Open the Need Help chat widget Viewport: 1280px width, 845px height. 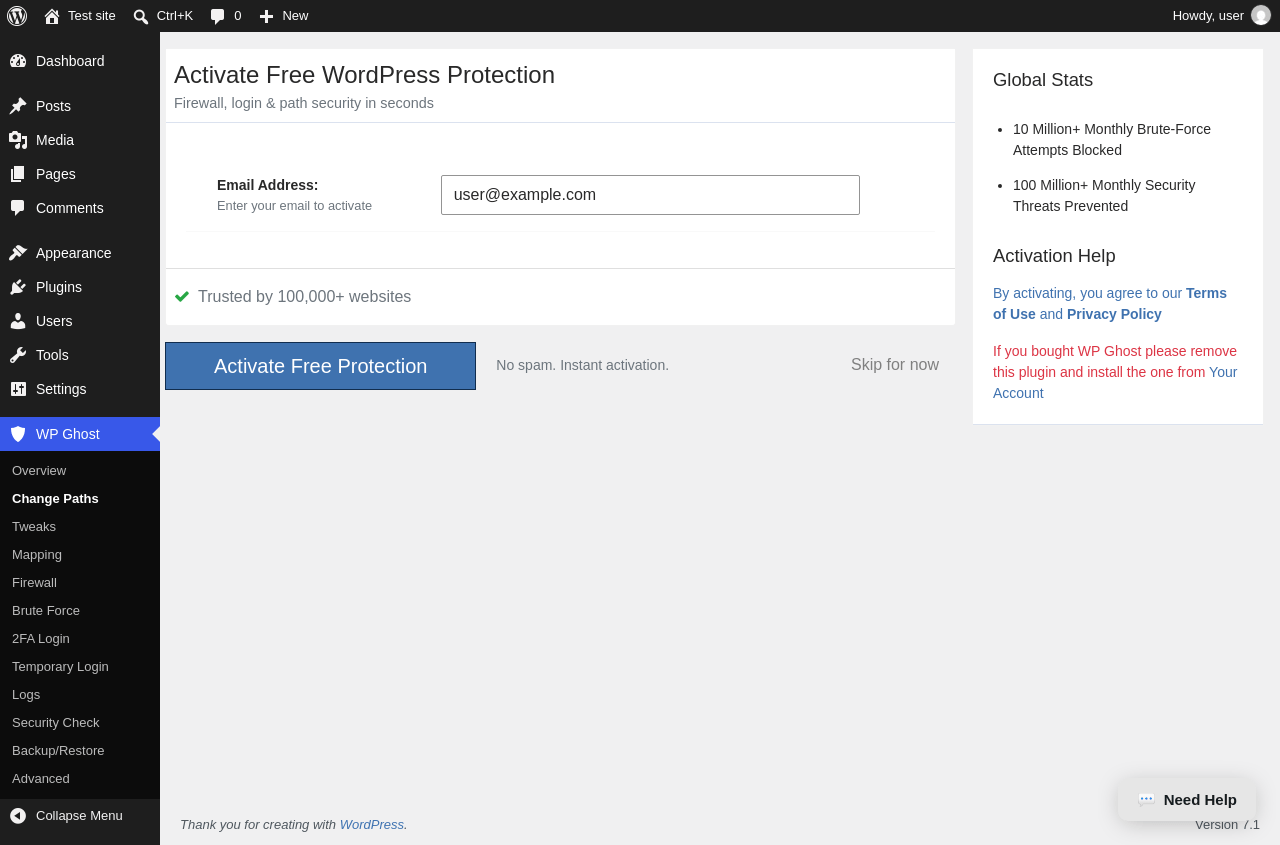click(x=1187, y=799)
